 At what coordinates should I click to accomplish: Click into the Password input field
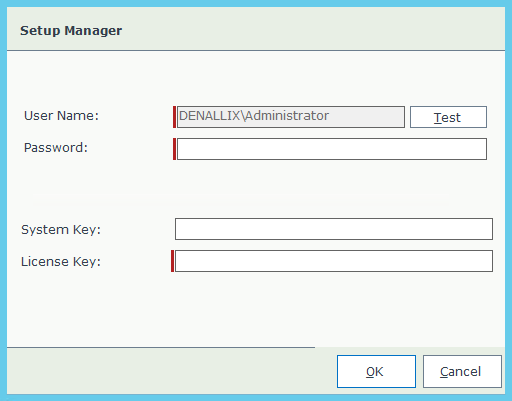[x=332, y=149]
